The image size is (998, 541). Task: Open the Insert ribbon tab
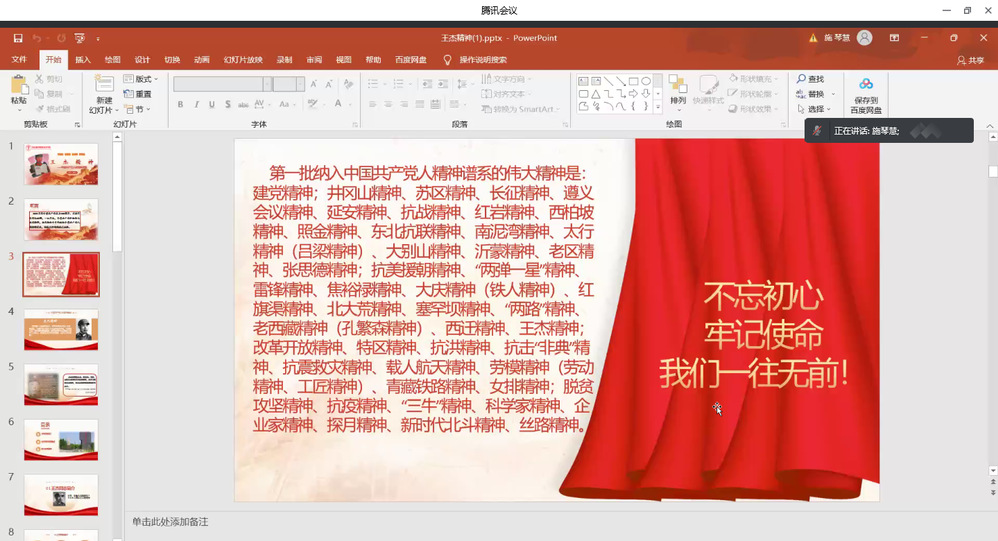(83, 60)
